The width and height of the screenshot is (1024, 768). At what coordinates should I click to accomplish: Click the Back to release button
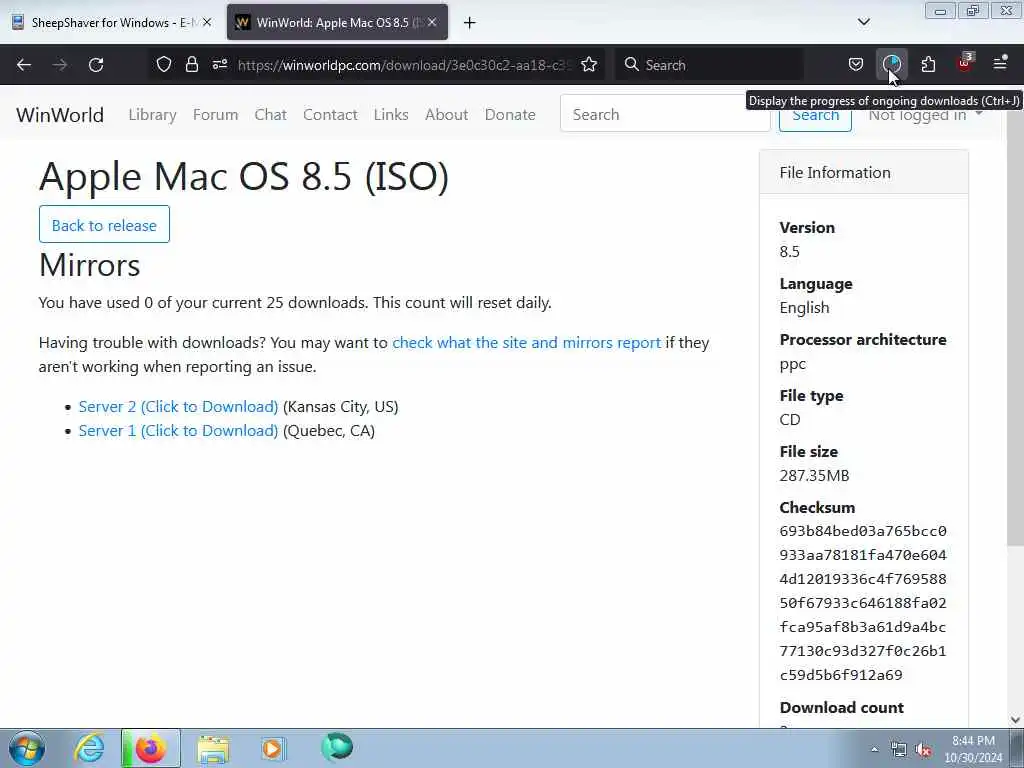tap(104, 225)
